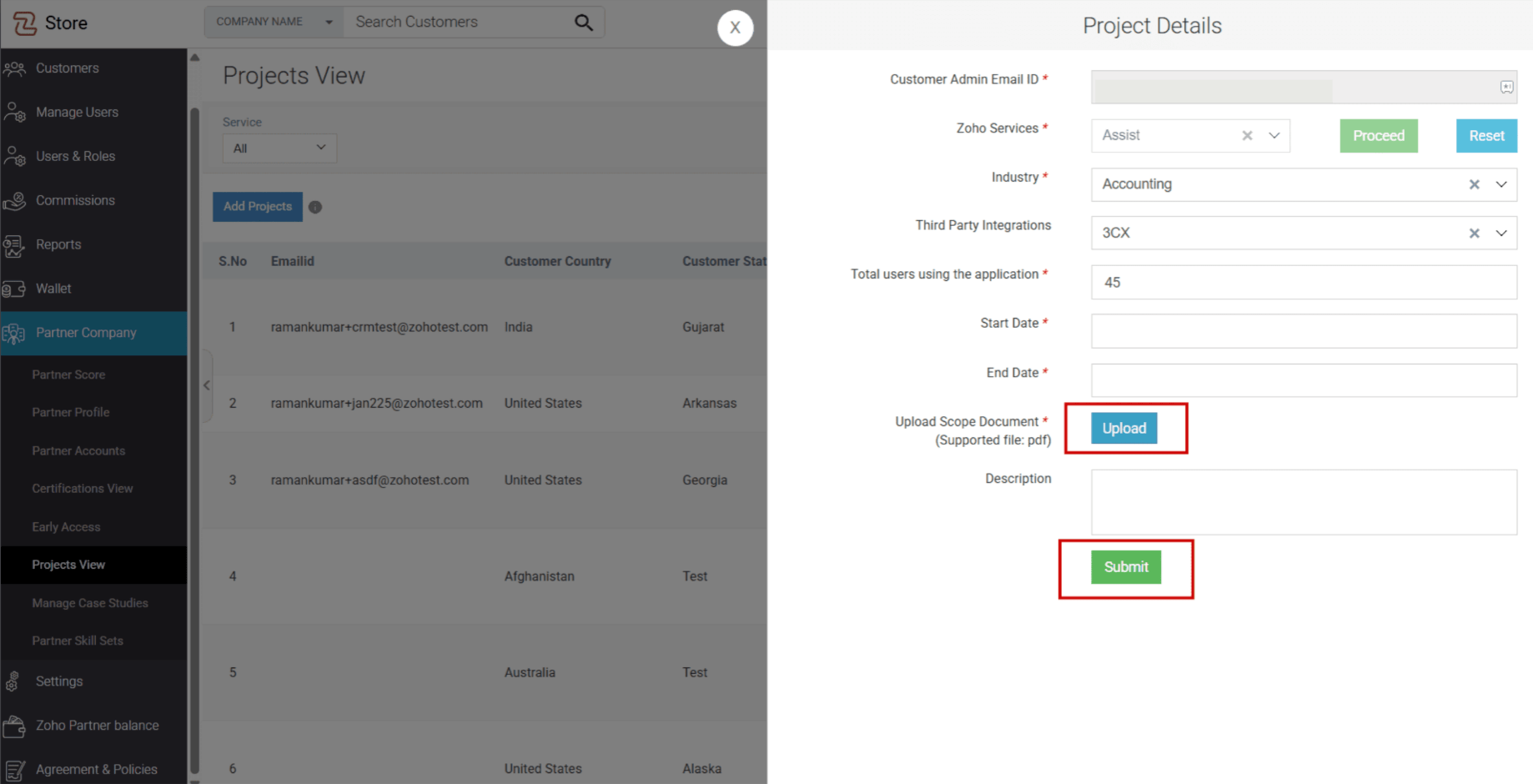The width and height of the screenshot is (1533, 784).
Task: Click the Customer Admin Email ID field
Action: (x=1304, y=87)
